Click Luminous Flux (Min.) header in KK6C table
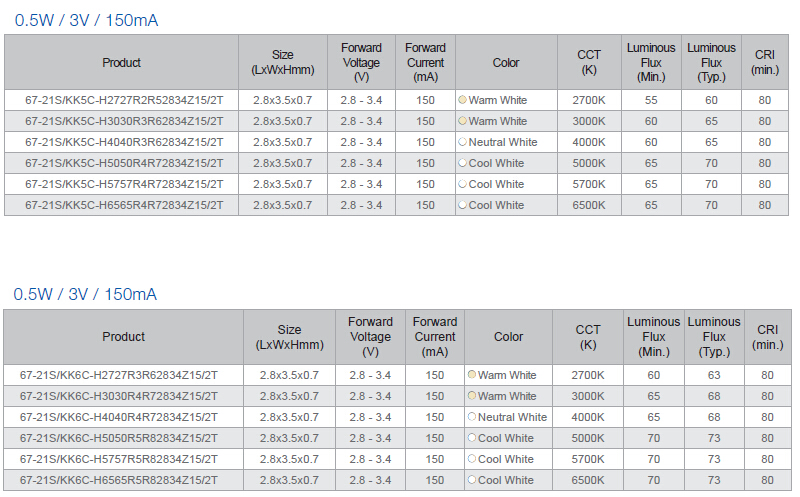The image size is (800, 497). tap(654, 337)
